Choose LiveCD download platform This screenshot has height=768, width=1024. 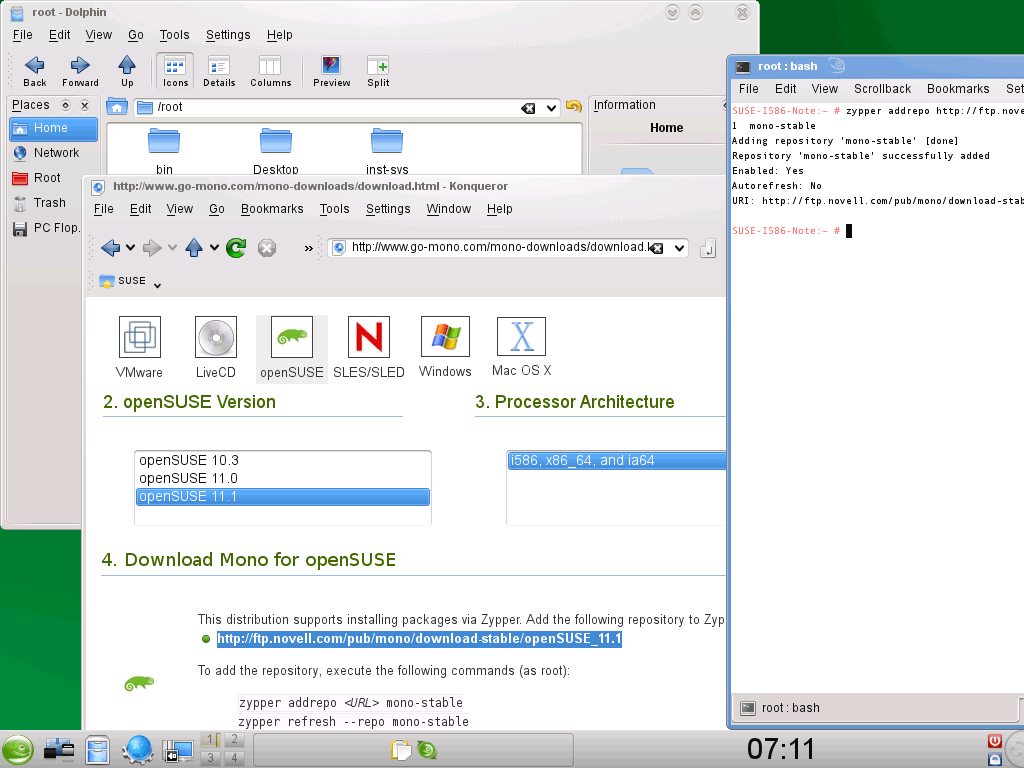point(216,347)
